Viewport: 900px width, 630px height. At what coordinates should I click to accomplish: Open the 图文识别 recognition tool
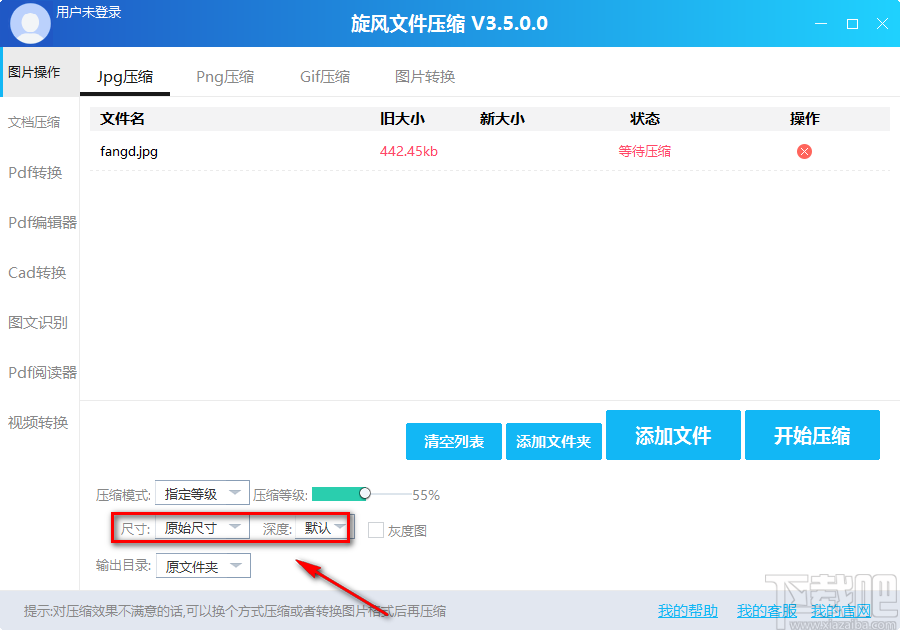pyautogui.click(x=38, y=322)
